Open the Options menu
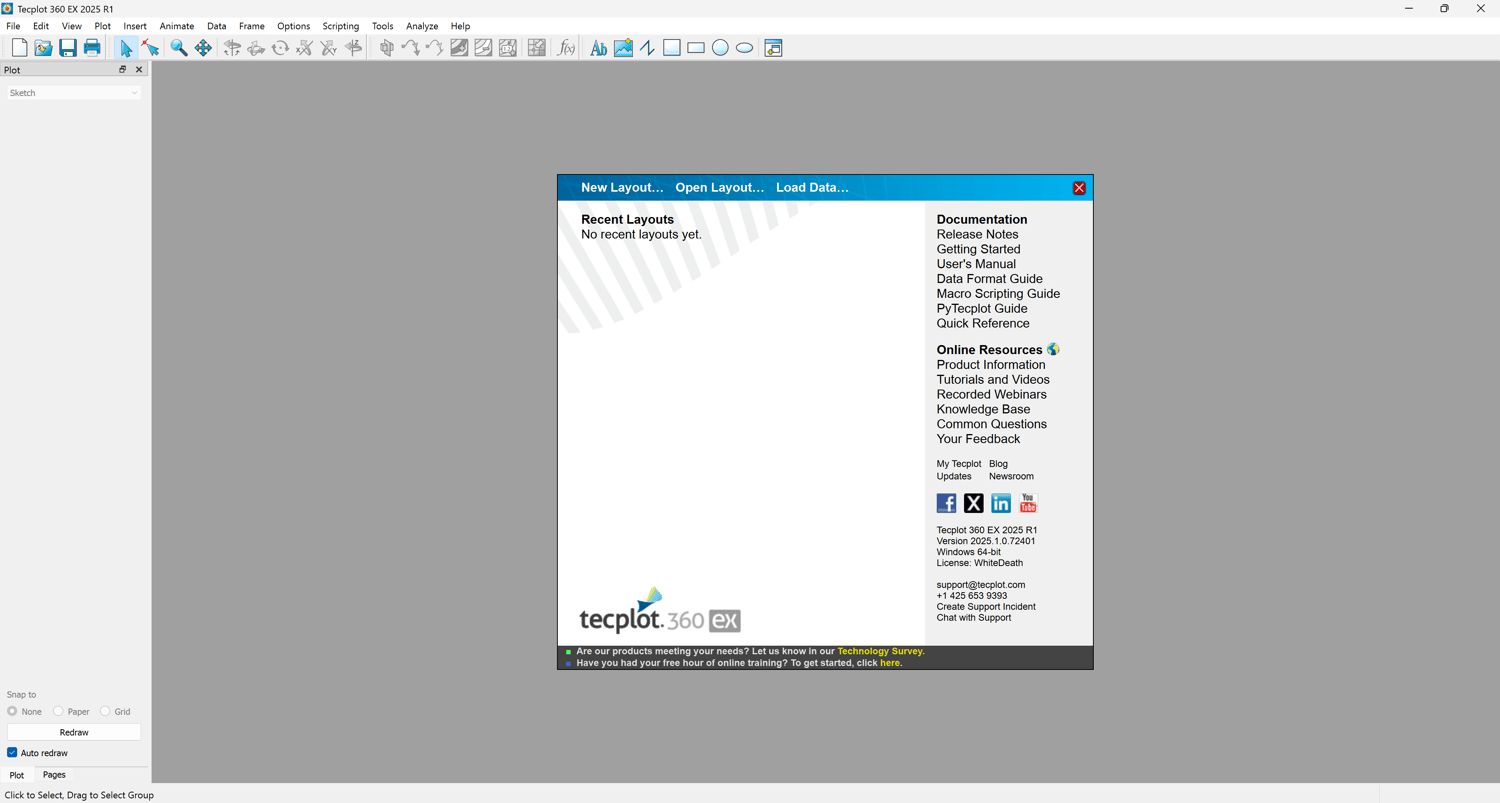1500x803 pixels. pos(294,26)
